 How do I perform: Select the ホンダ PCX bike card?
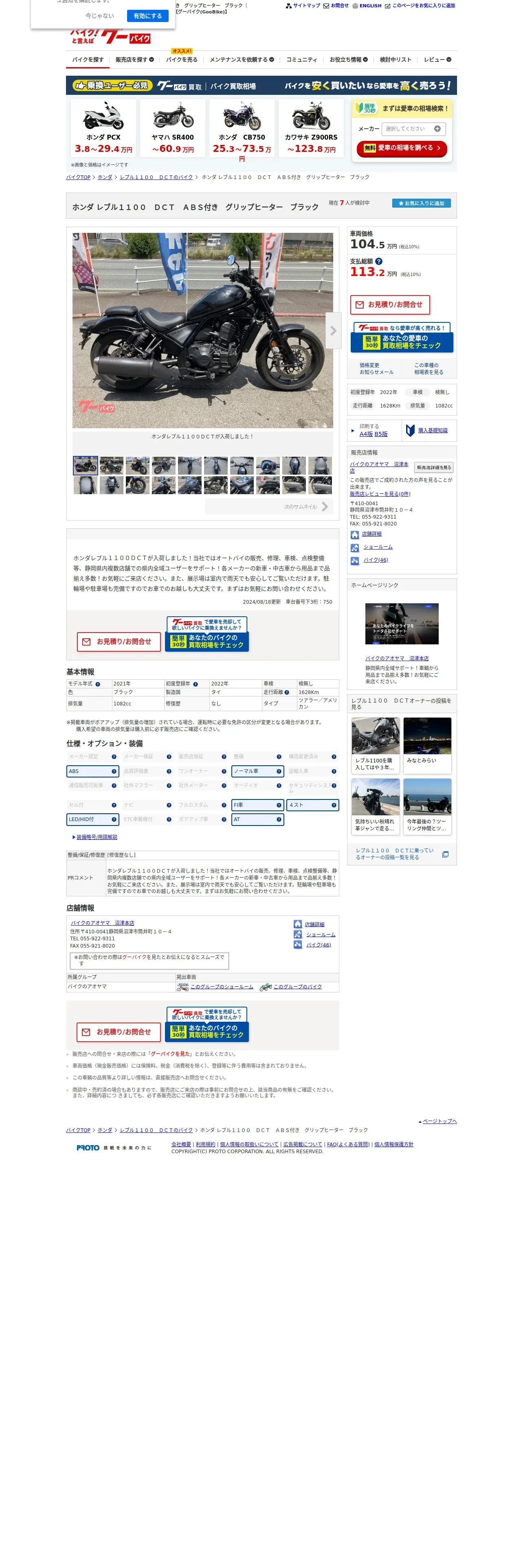[x=103, y=128]
